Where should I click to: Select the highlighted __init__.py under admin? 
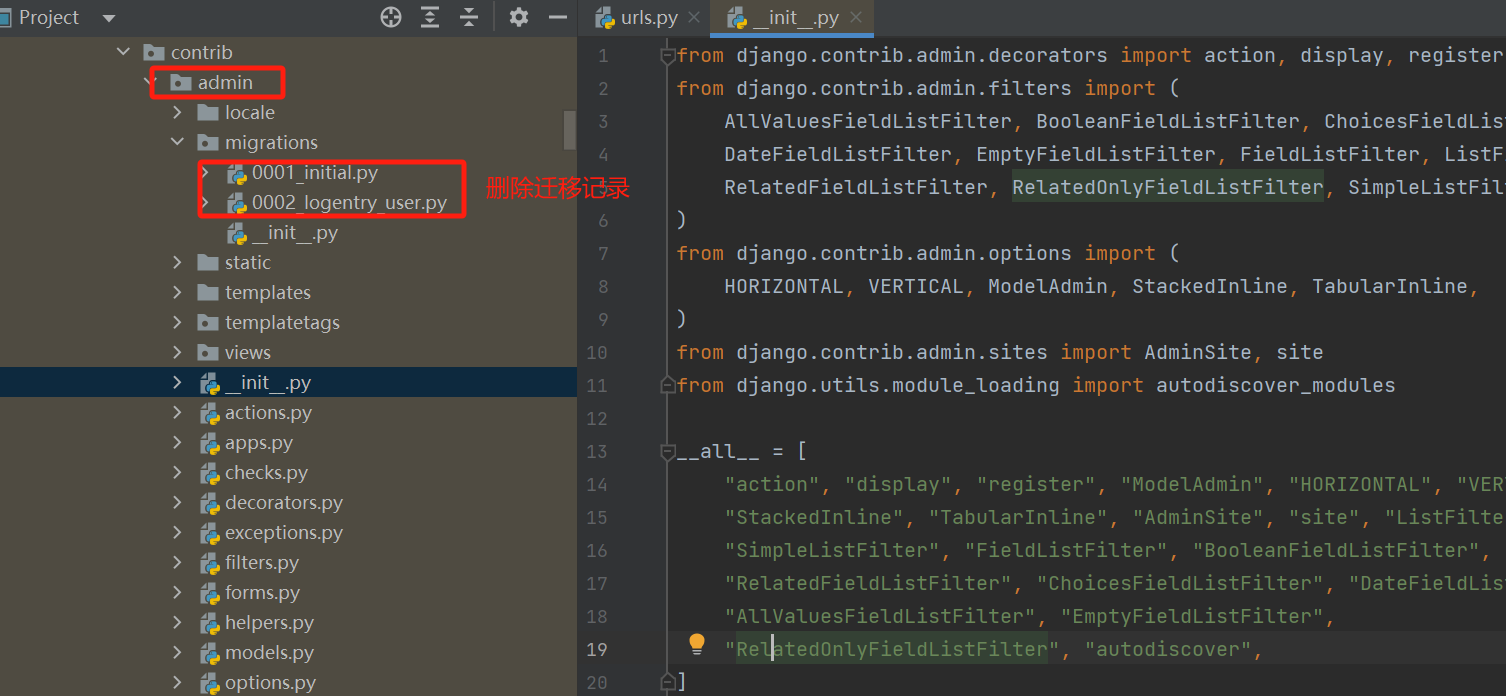268,382
